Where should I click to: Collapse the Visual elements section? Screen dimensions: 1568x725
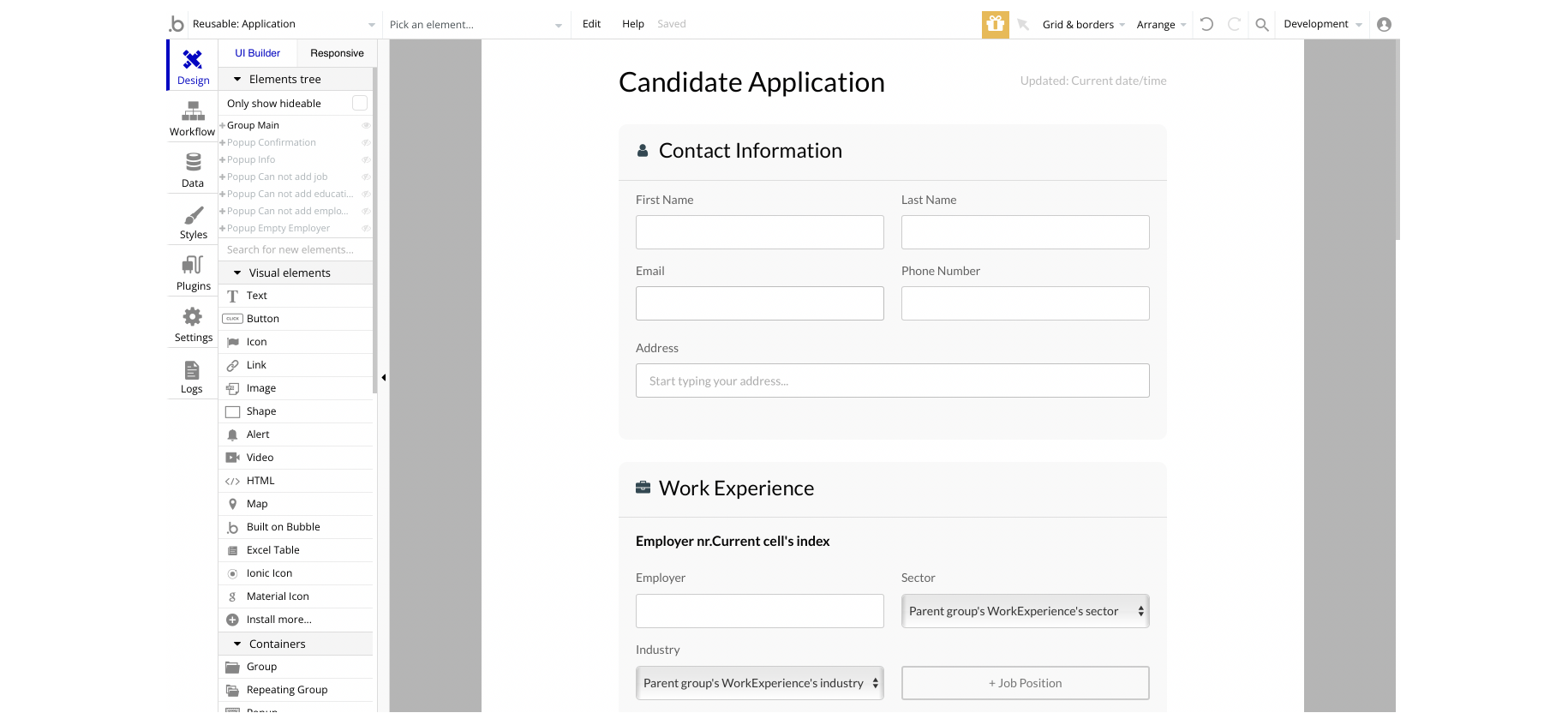[x=237, y=273]
